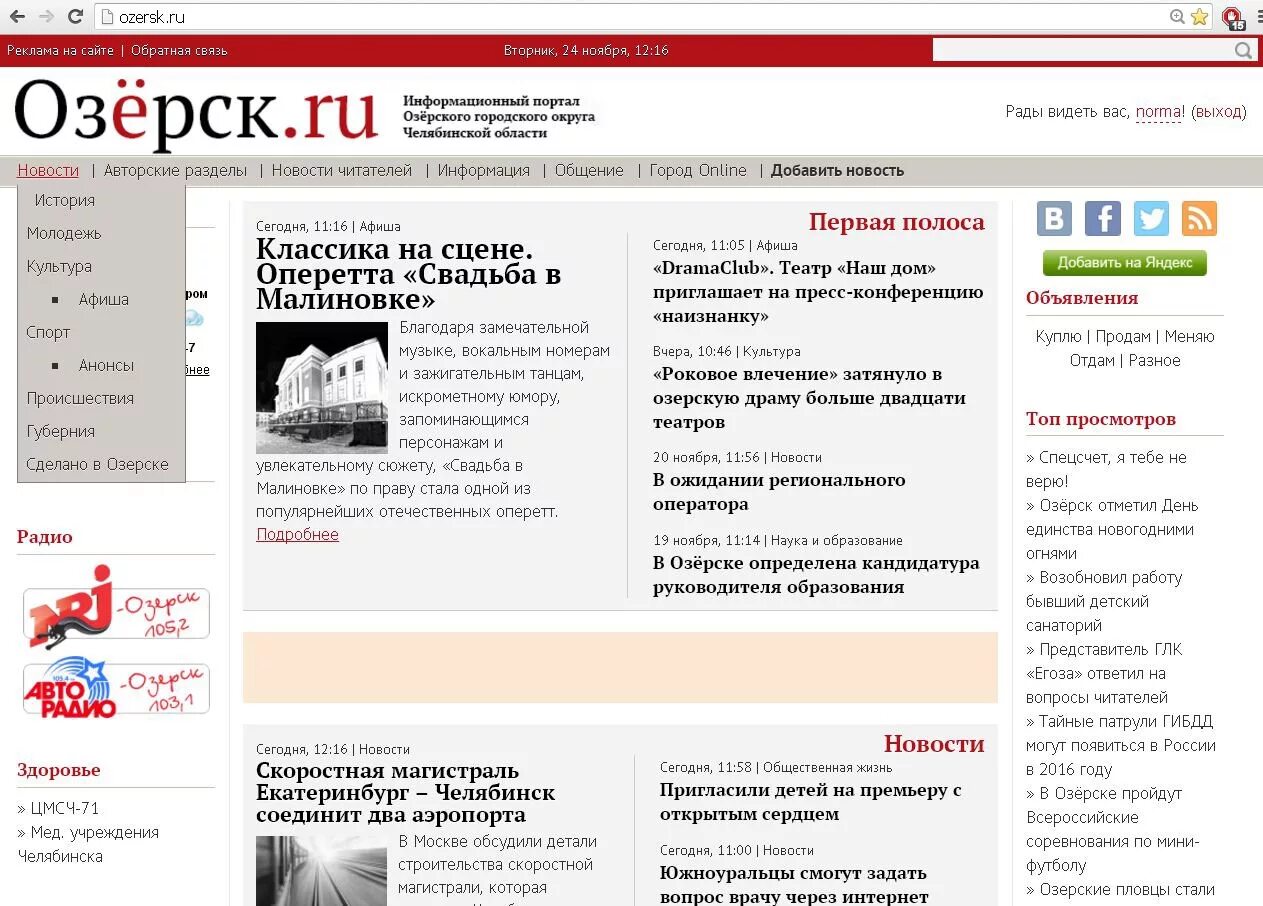The width and height of the screenshot is (1263, 906).
Task: Click the Подробнее link under the operetta article
Action: click(297, 534)
